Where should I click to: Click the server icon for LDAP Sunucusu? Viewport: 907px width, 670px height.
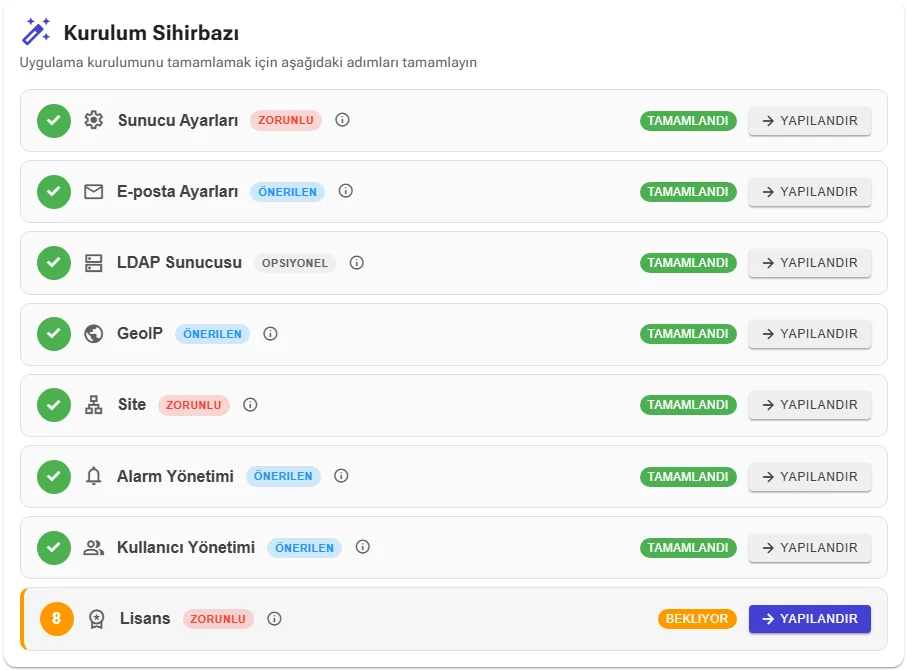pyautogui.click(x=93, y=263)
